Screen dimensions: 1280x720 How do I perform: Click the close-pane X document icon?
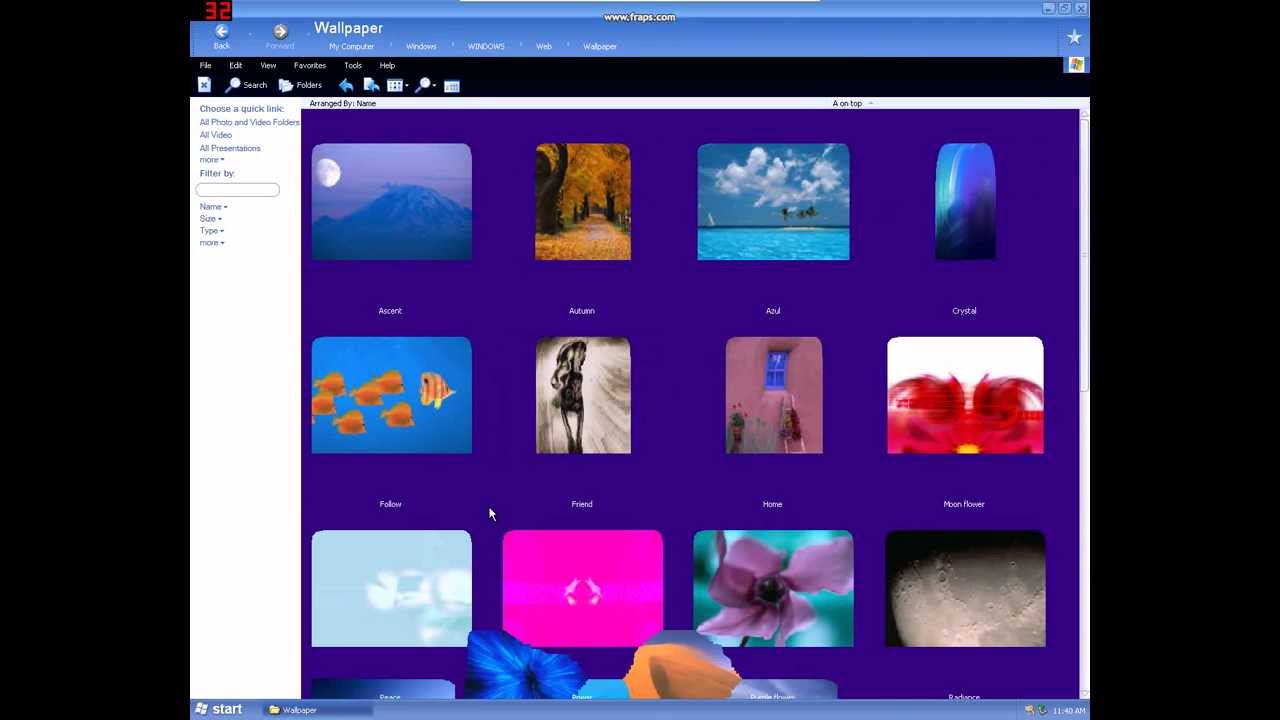pos(204,85)
